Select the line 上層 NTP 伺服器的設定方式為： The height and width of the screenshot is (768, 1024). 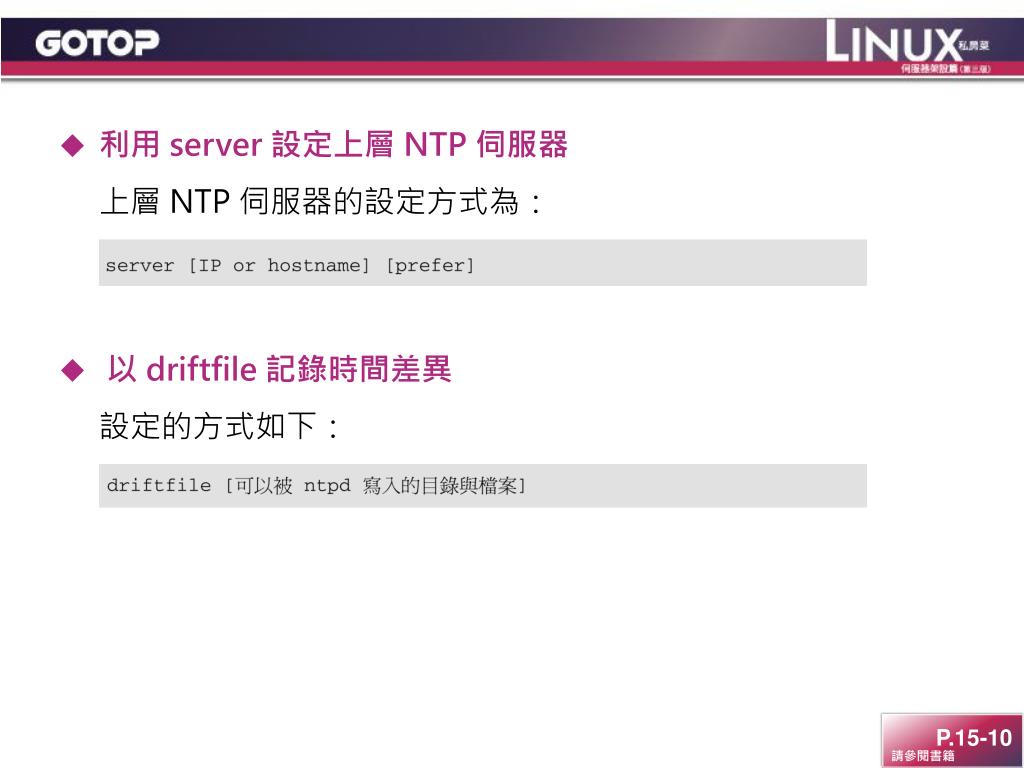[321, 201]
